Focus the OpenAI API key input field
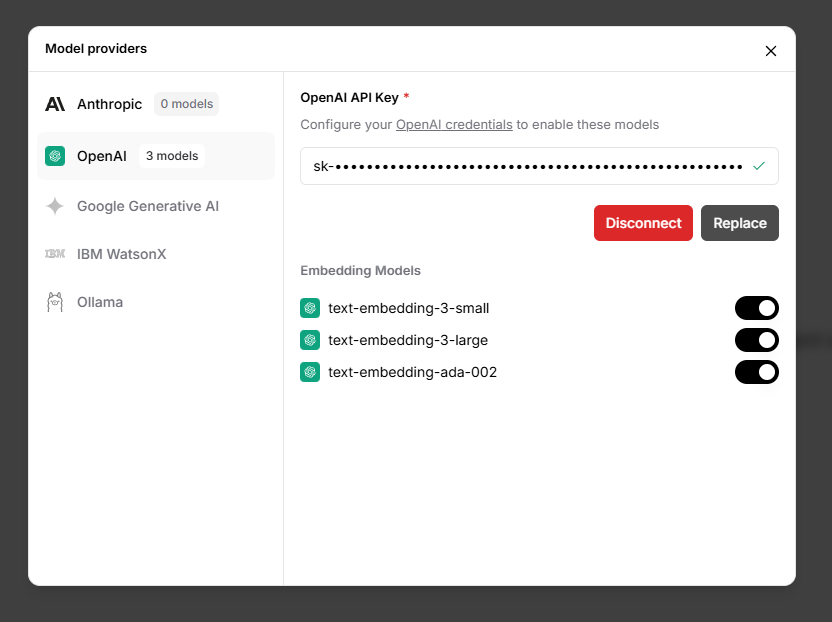This screenshot has height=622, width=832. pyautogui.click(x=539, y=166)
